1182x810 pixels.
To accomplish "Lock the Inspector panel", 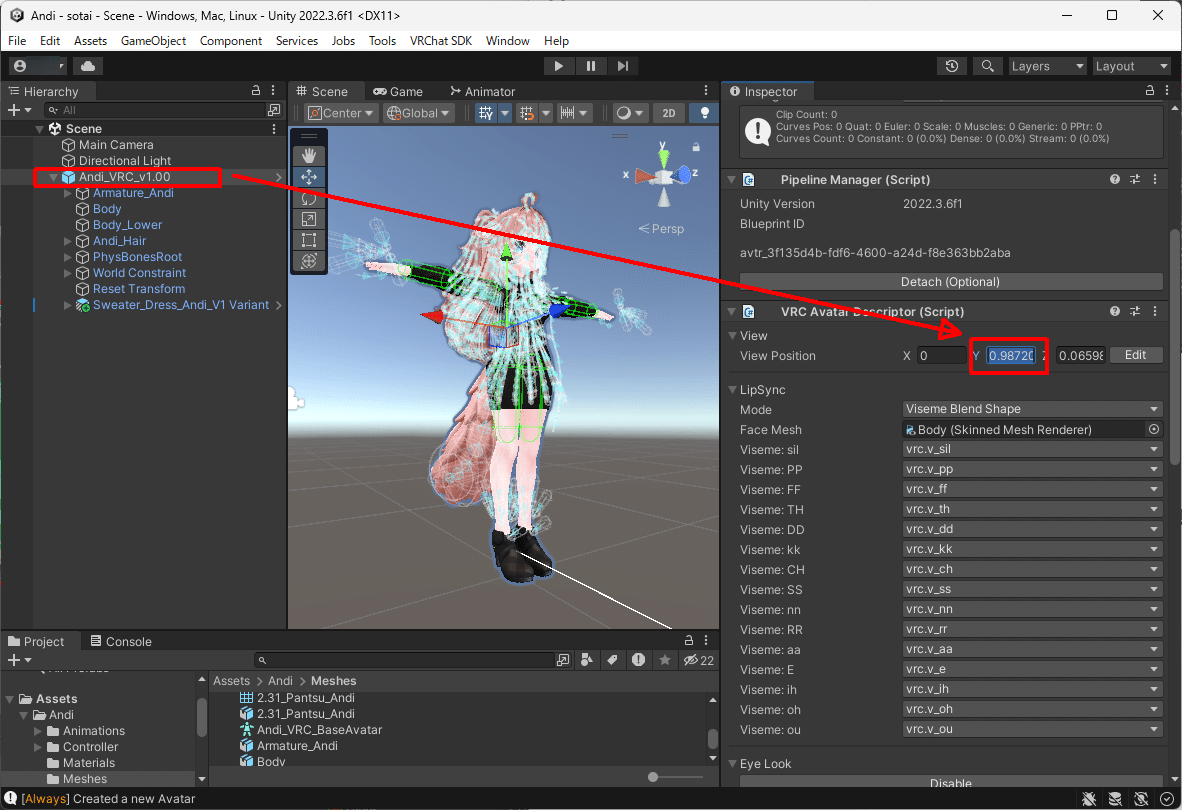I will pos(1150,90).
